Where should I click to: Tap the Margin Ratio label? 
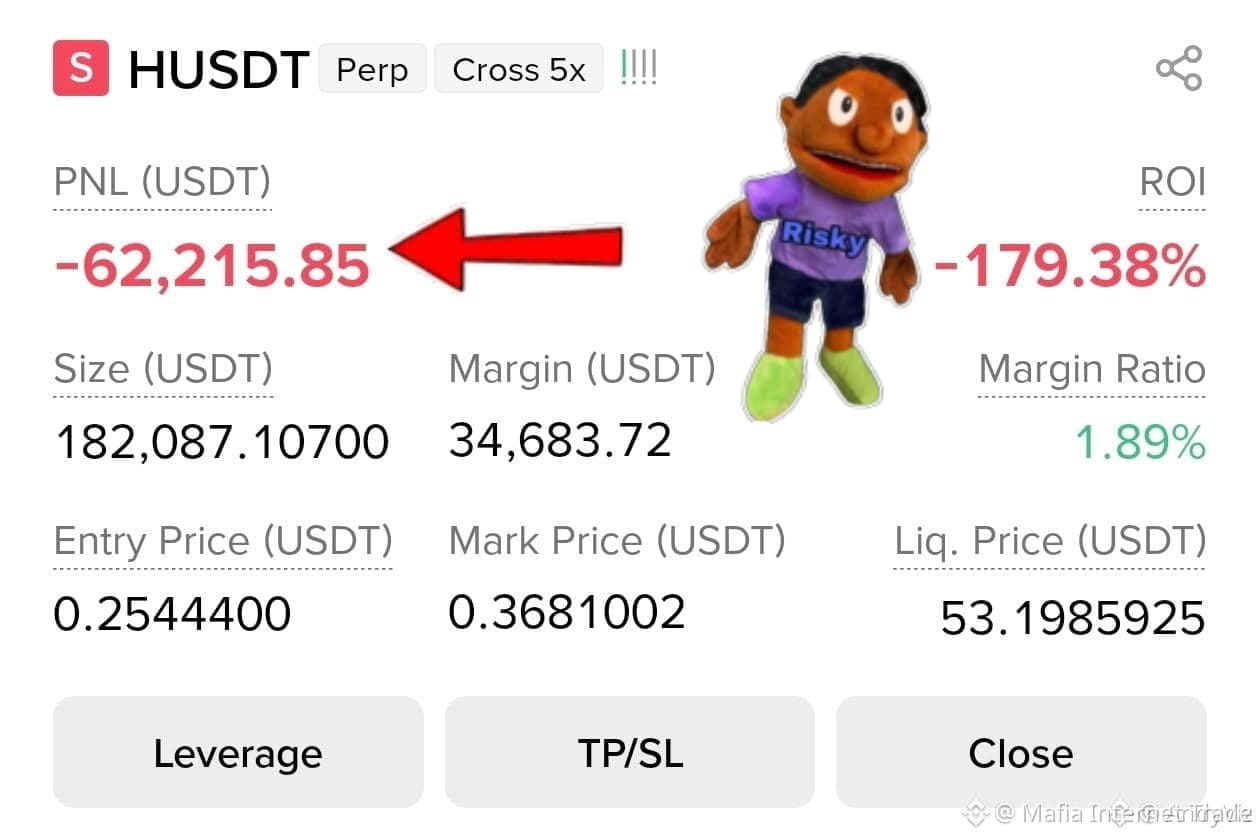coord(1092,370)
